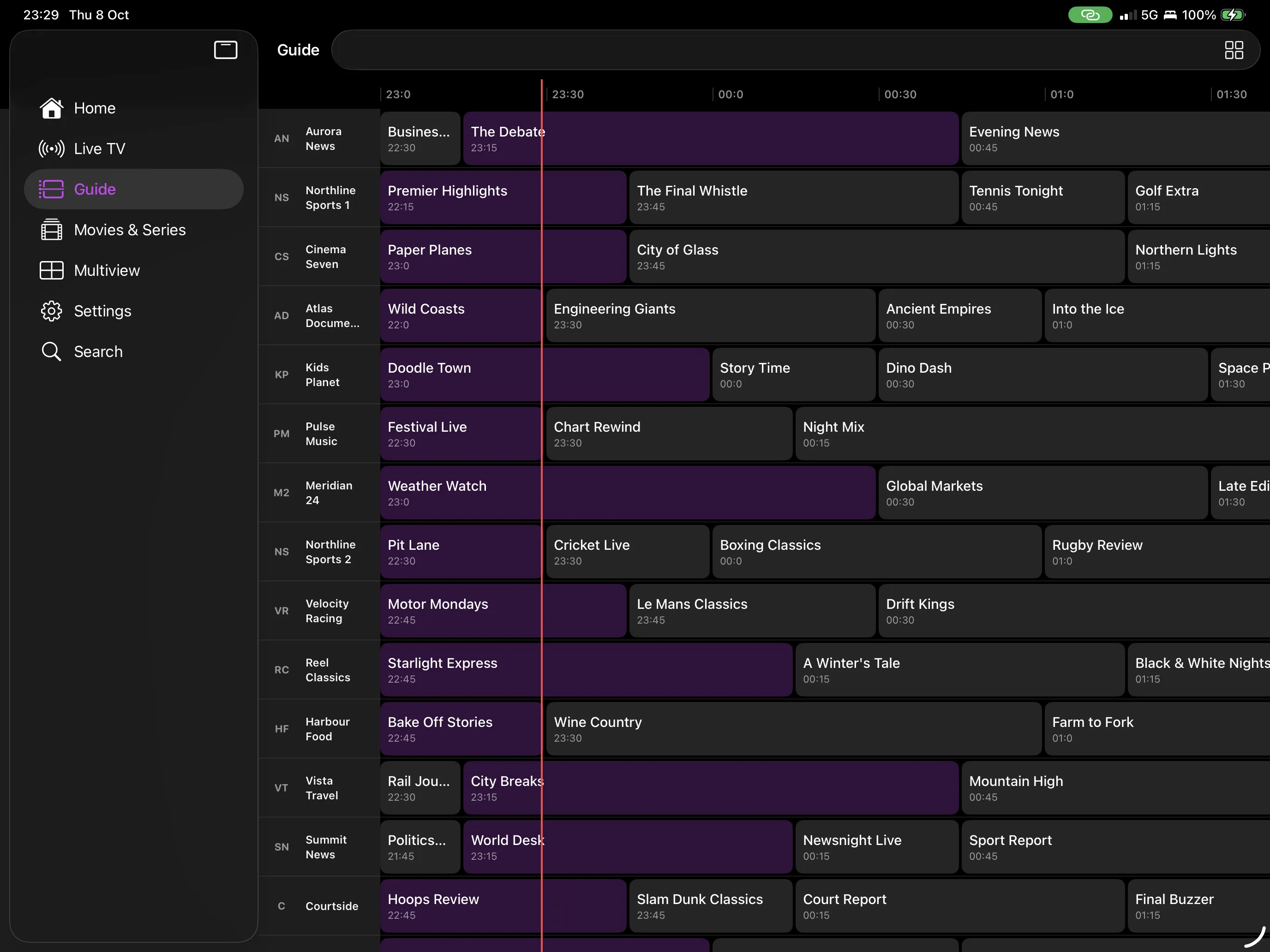
Task: Open Home from the sidebar
Action: point(134,108)
